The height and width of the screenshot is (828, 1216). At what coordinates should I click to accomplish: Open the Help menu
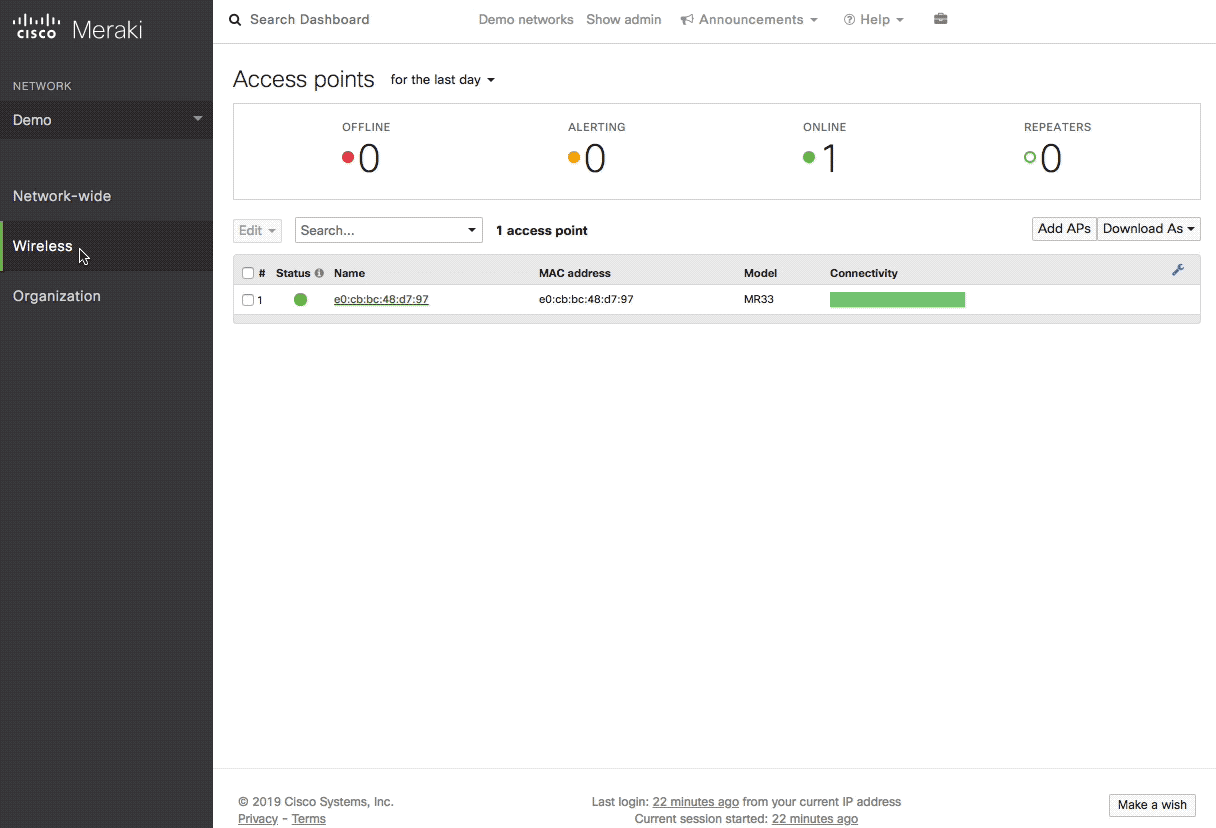(874, 20)
